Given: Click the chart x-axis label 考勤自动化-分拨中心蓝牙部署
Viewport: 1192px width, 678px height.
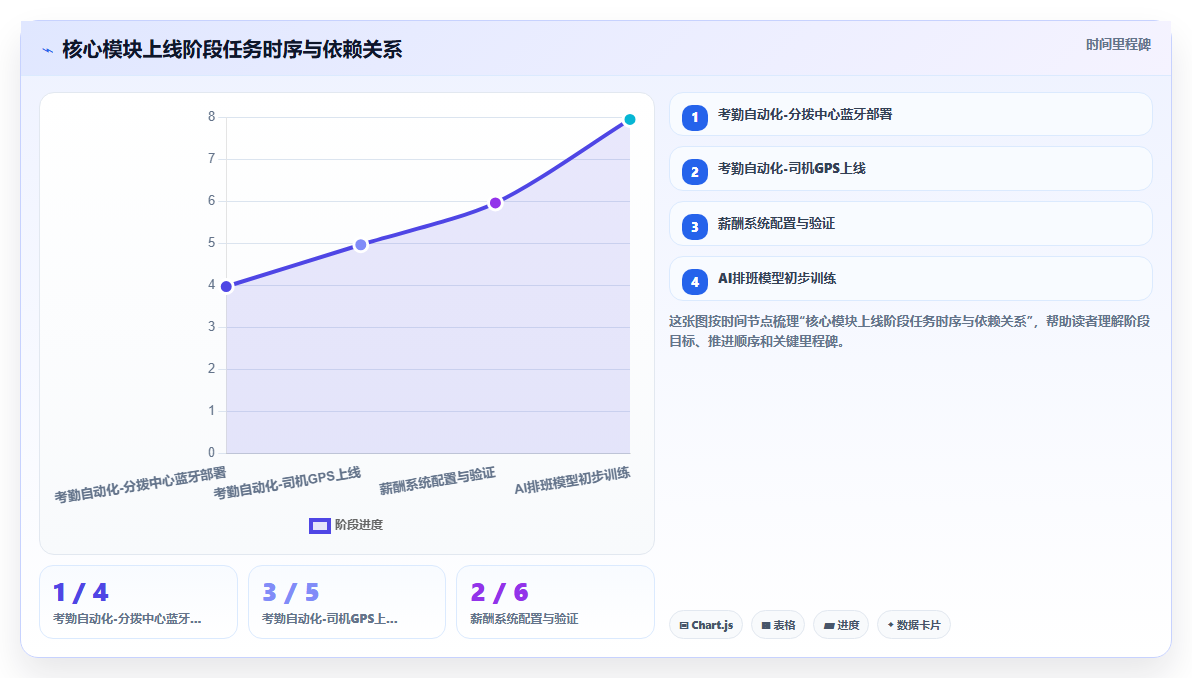Looking at the screenshot, I should (x=140, y=485).
